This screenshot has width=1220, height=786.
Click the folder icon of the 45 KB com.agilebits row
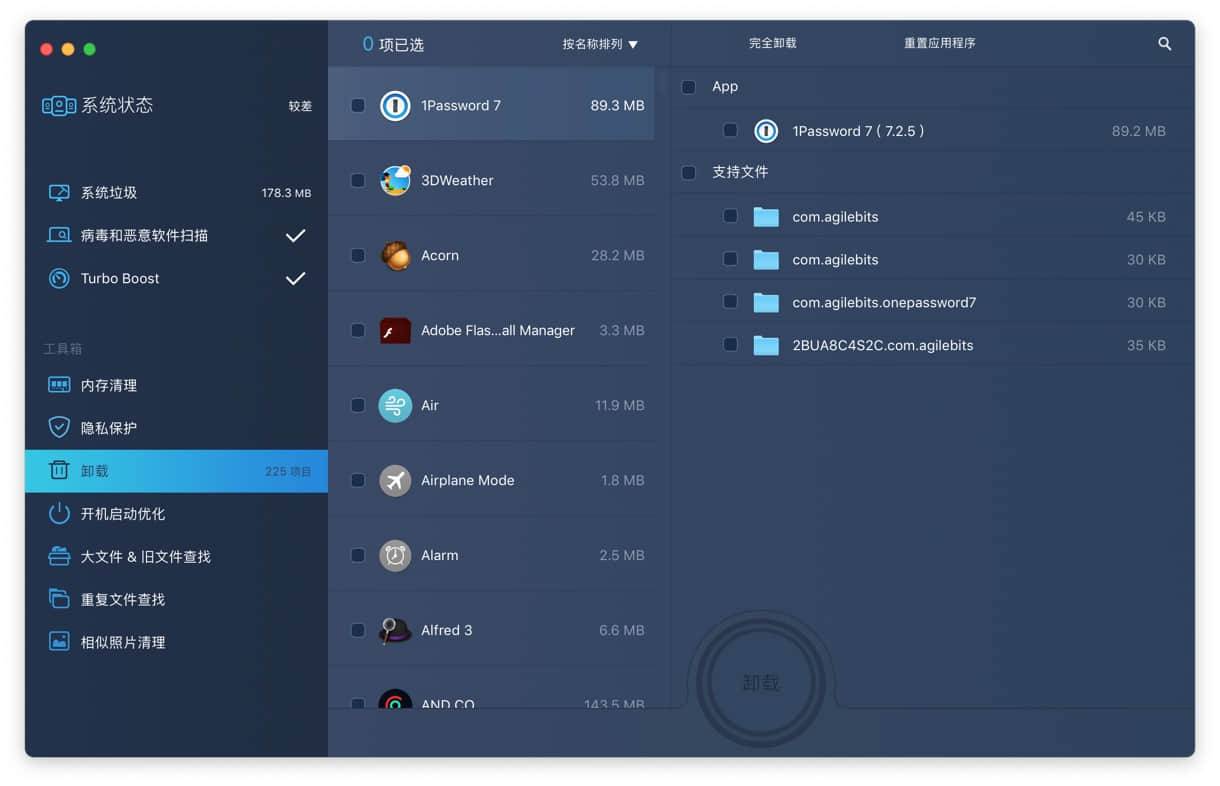(x=766, y=216)
